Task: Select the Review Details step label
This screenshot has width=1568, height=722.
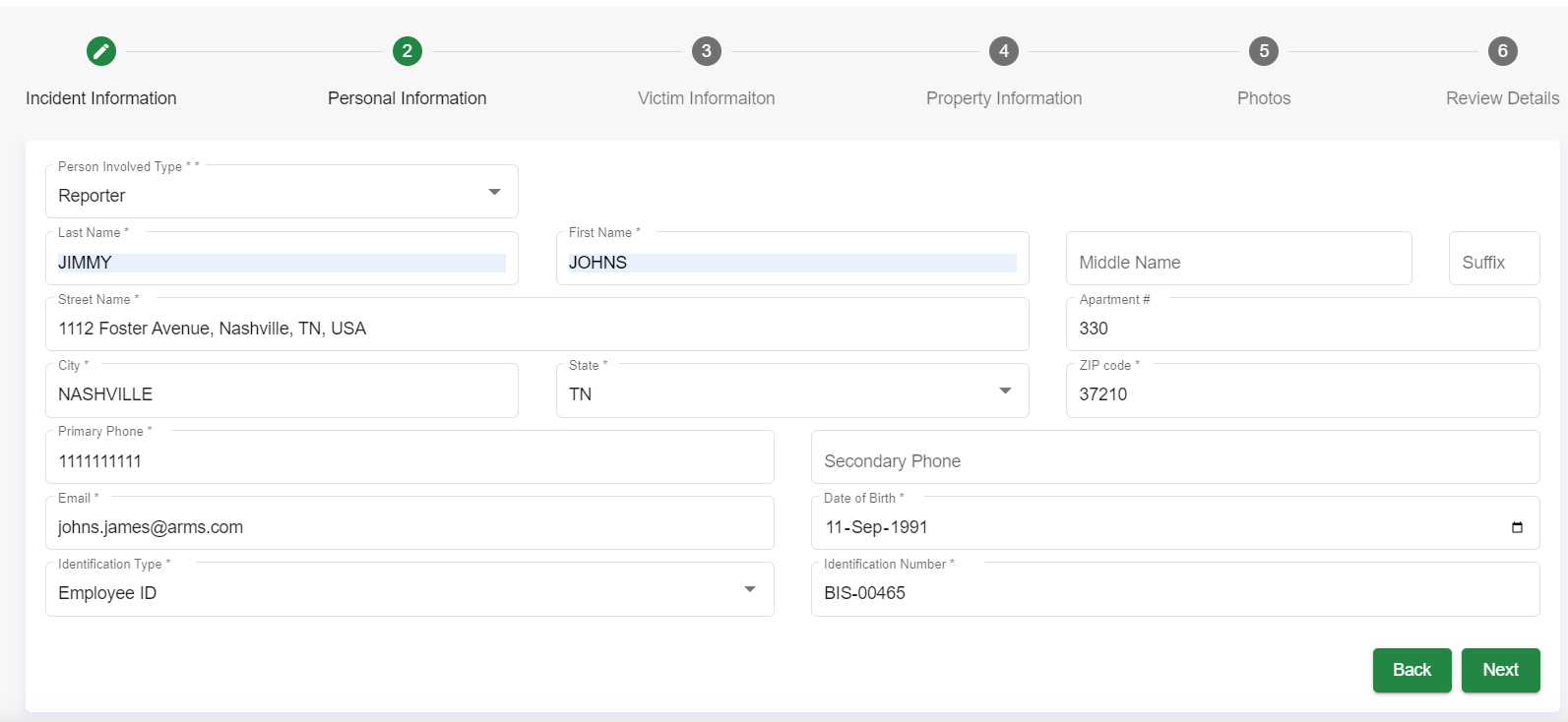Action: [x=1503, y=98]
